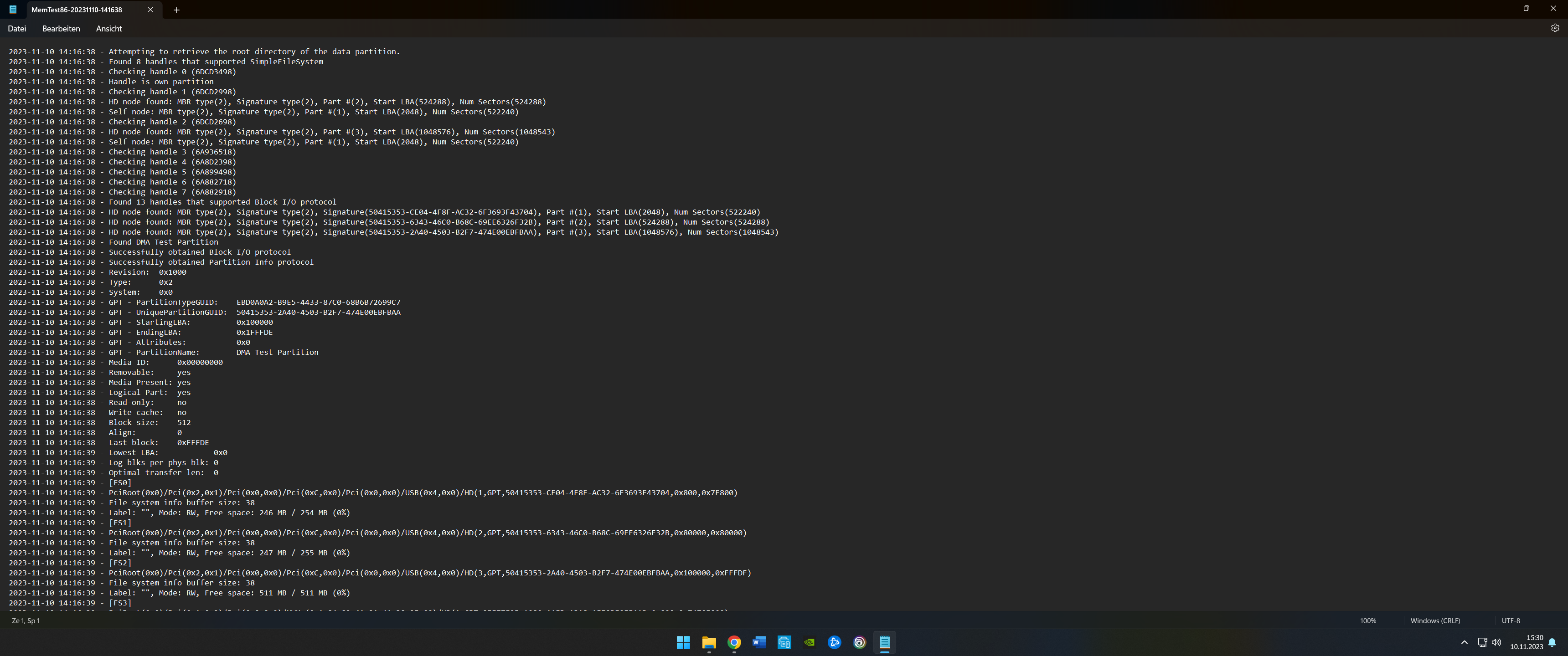Open Ubisoft Connect from taskbar
Screen dimensions: 1568x656
click(860, 642)
